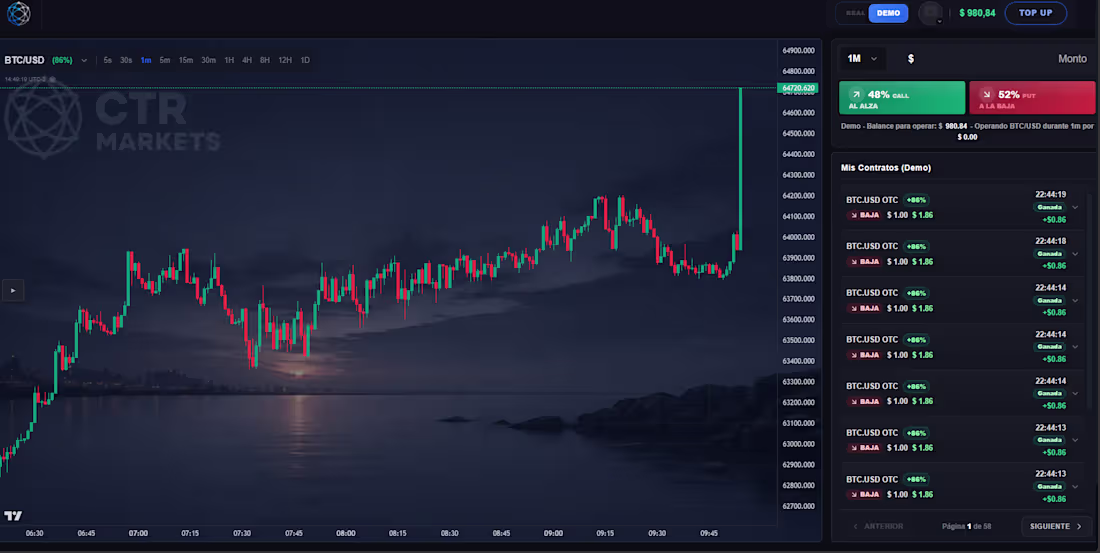The height and width of the screenshot is (553, 1100).
Task: Select the 30m chart timeframe
Action: coord(208,60)
